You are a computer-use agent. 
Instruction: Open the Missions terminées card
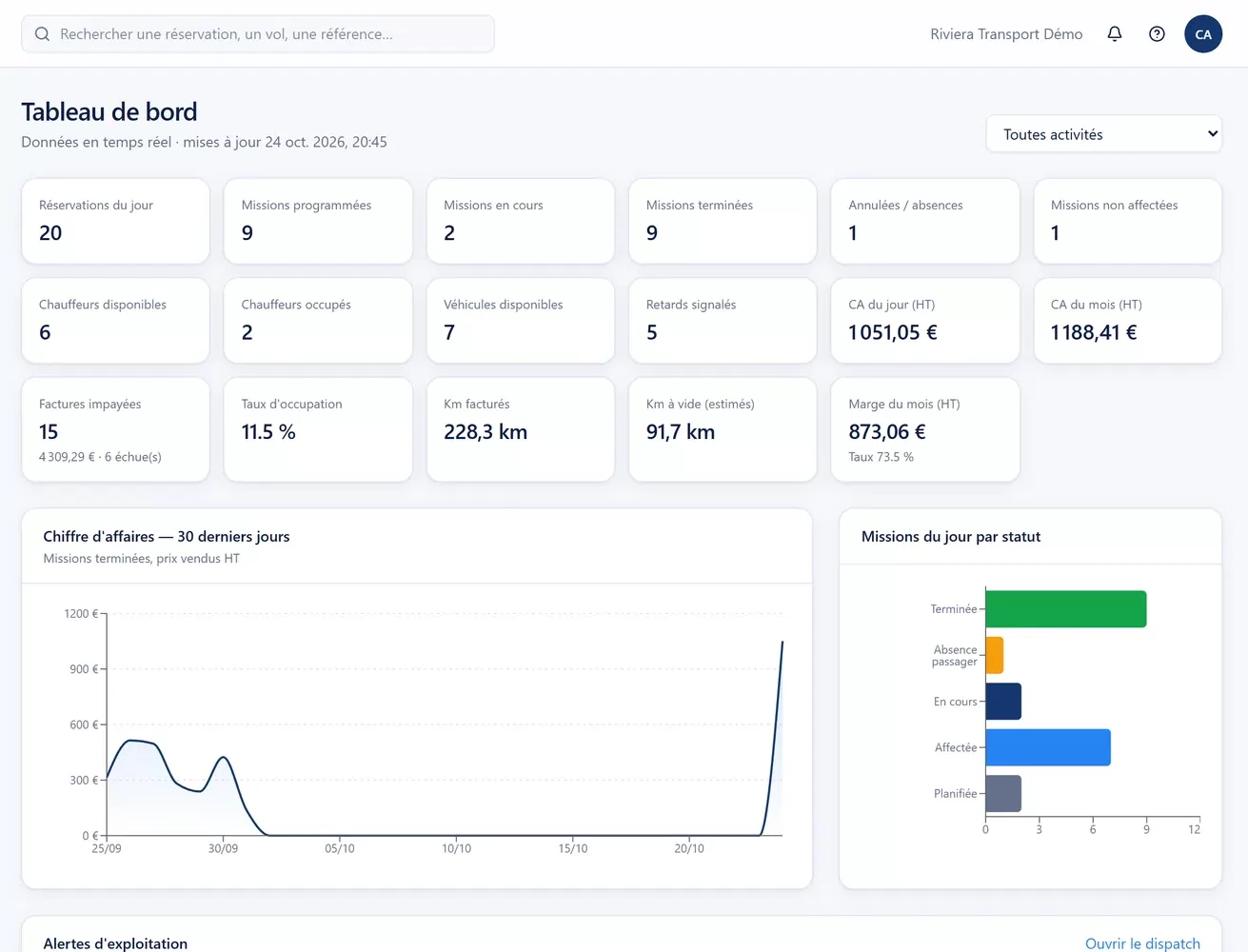coord(723,221)
